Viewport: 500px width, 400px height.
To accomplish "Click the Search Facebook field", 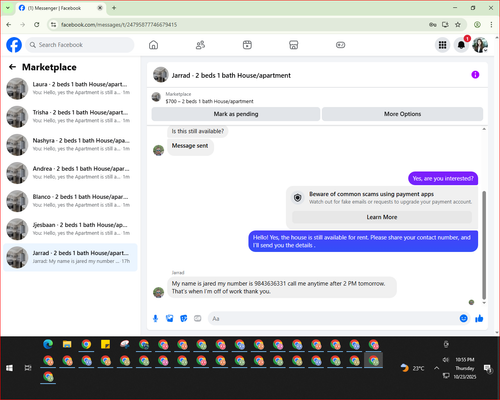I will coord(80,45).
